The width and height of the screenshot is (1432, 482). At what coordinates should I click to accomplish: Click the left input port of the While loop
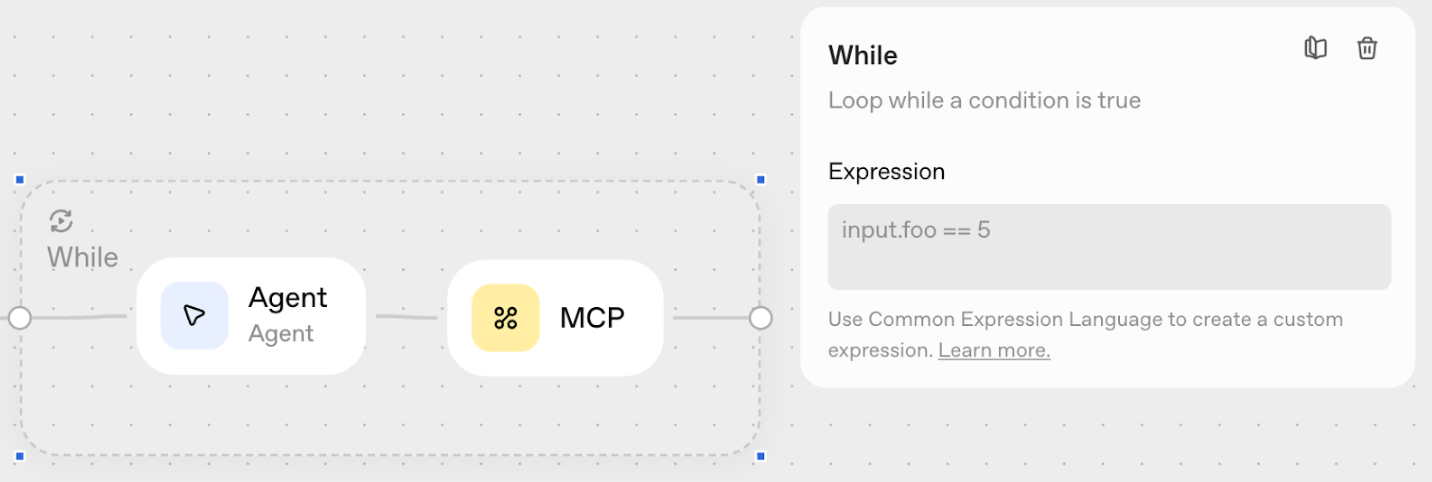[x=19, y=318]
